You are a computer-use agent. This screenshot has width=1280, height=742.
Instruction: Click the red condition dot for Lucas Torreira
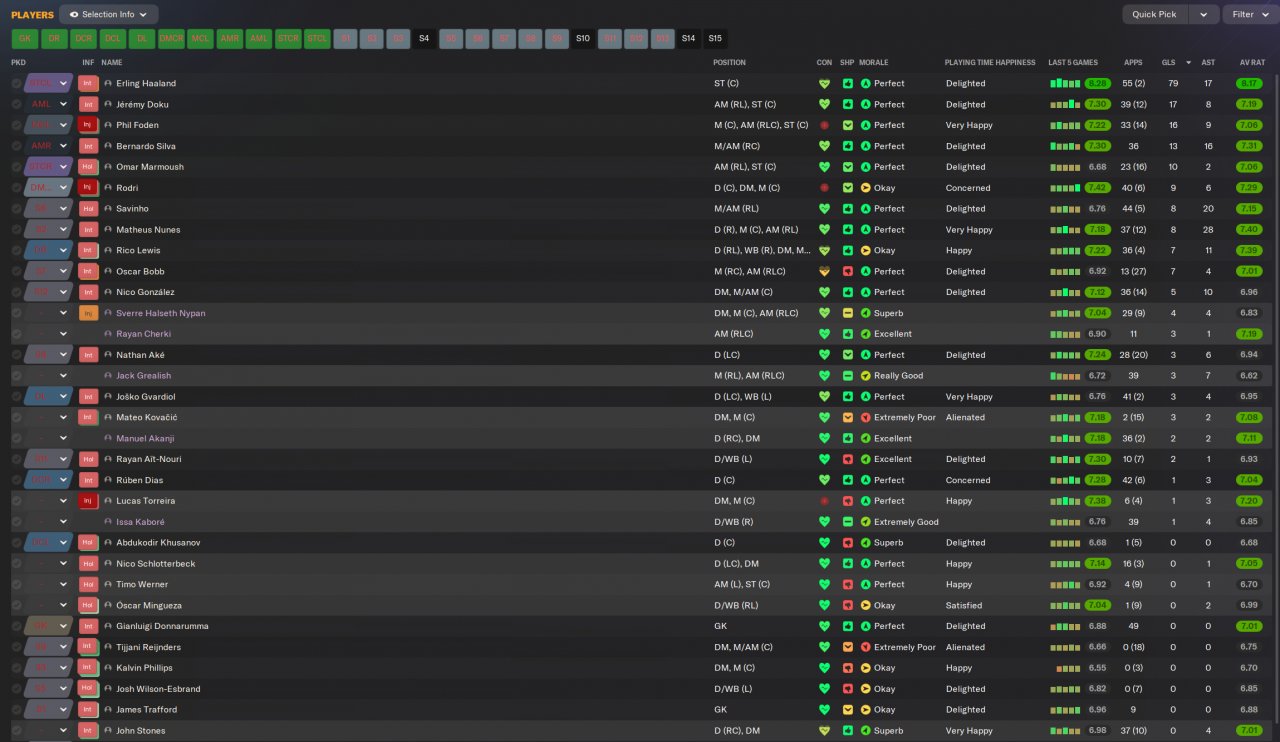[824, 501]
